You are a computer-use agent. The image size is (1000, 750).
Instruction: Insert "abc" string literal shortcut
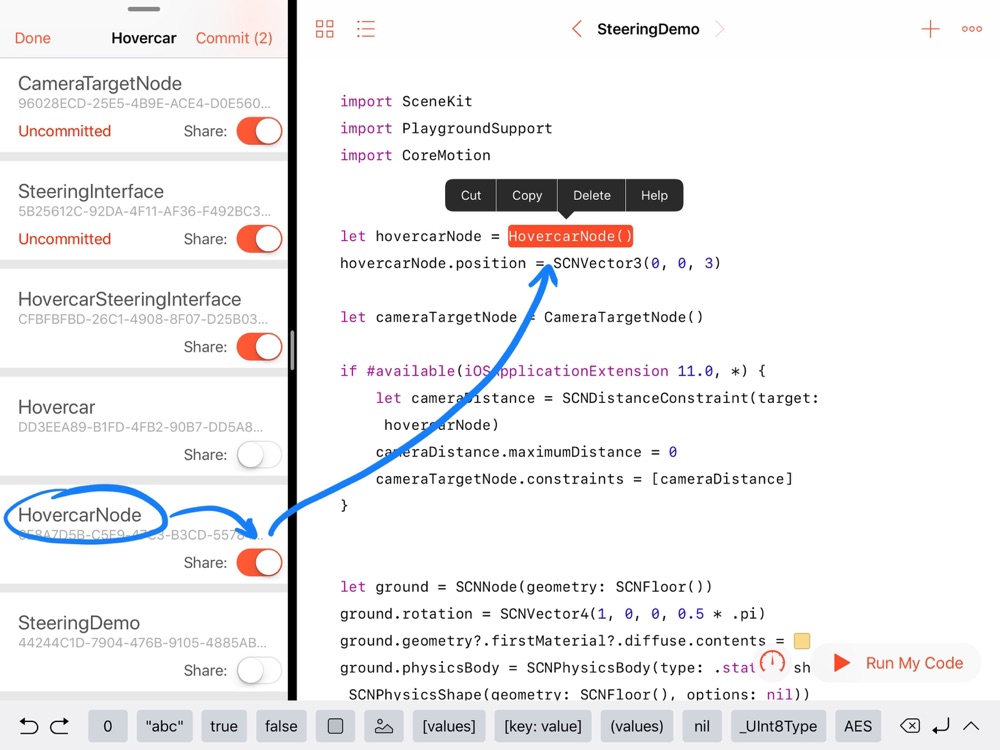164,726
